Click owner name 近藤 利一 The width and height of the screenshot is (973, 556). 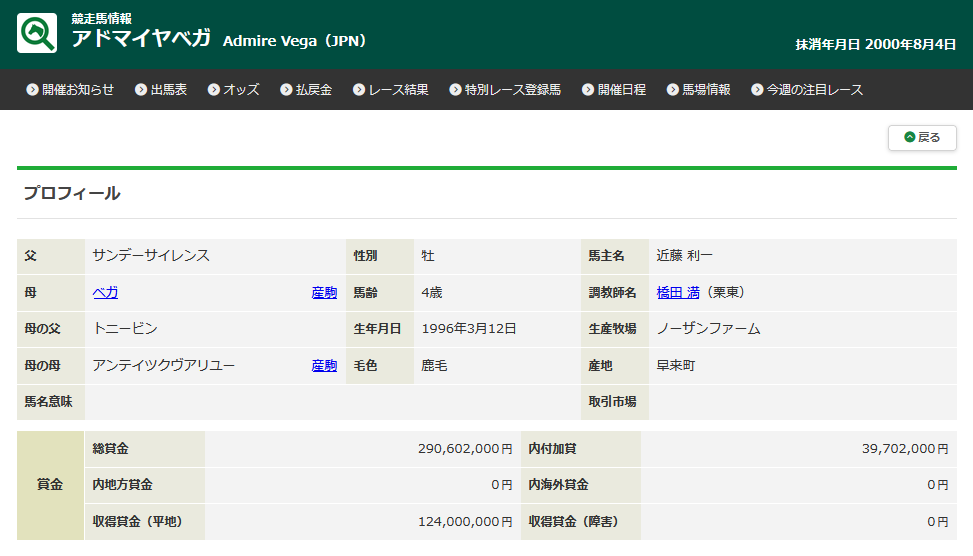click(x=684, y=256)
